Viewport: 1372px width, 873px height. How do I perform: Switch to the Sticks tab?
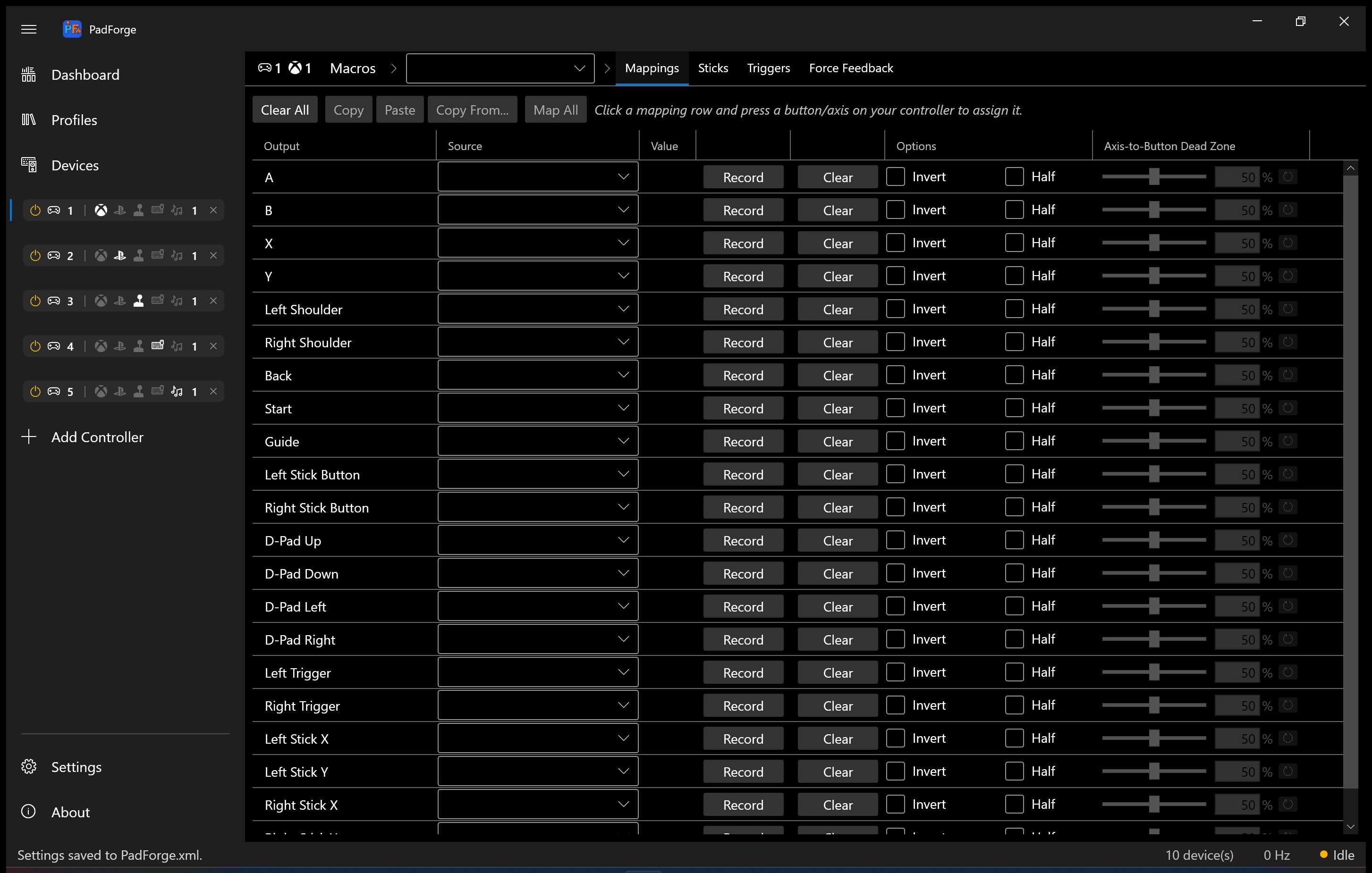(713, 68)
